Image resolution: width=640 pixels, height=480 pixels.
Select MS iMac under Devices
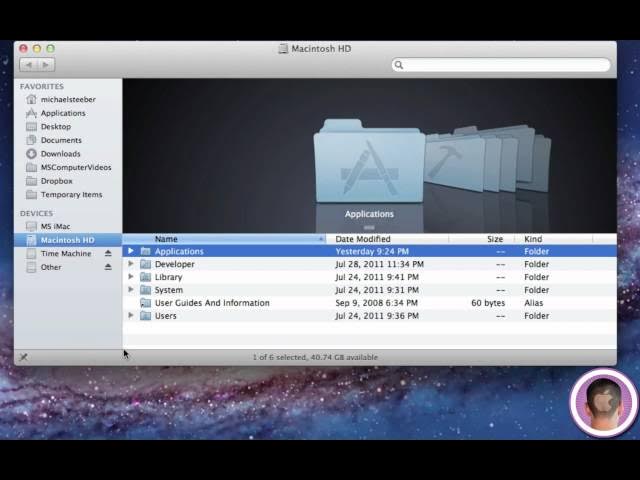pyautogui.click(x=48, y=226)
